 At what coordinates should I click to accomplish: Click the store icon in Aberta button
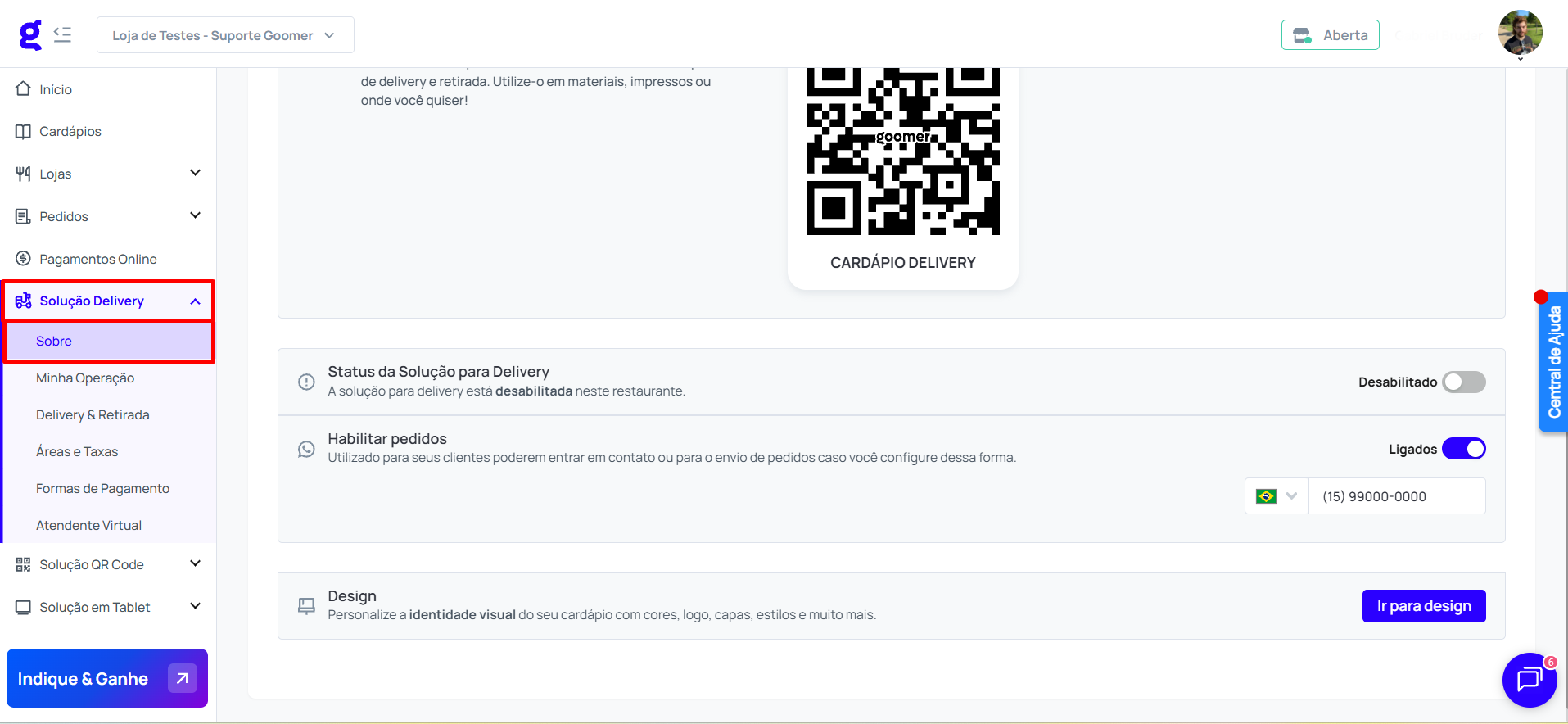tap(1302, 35)
